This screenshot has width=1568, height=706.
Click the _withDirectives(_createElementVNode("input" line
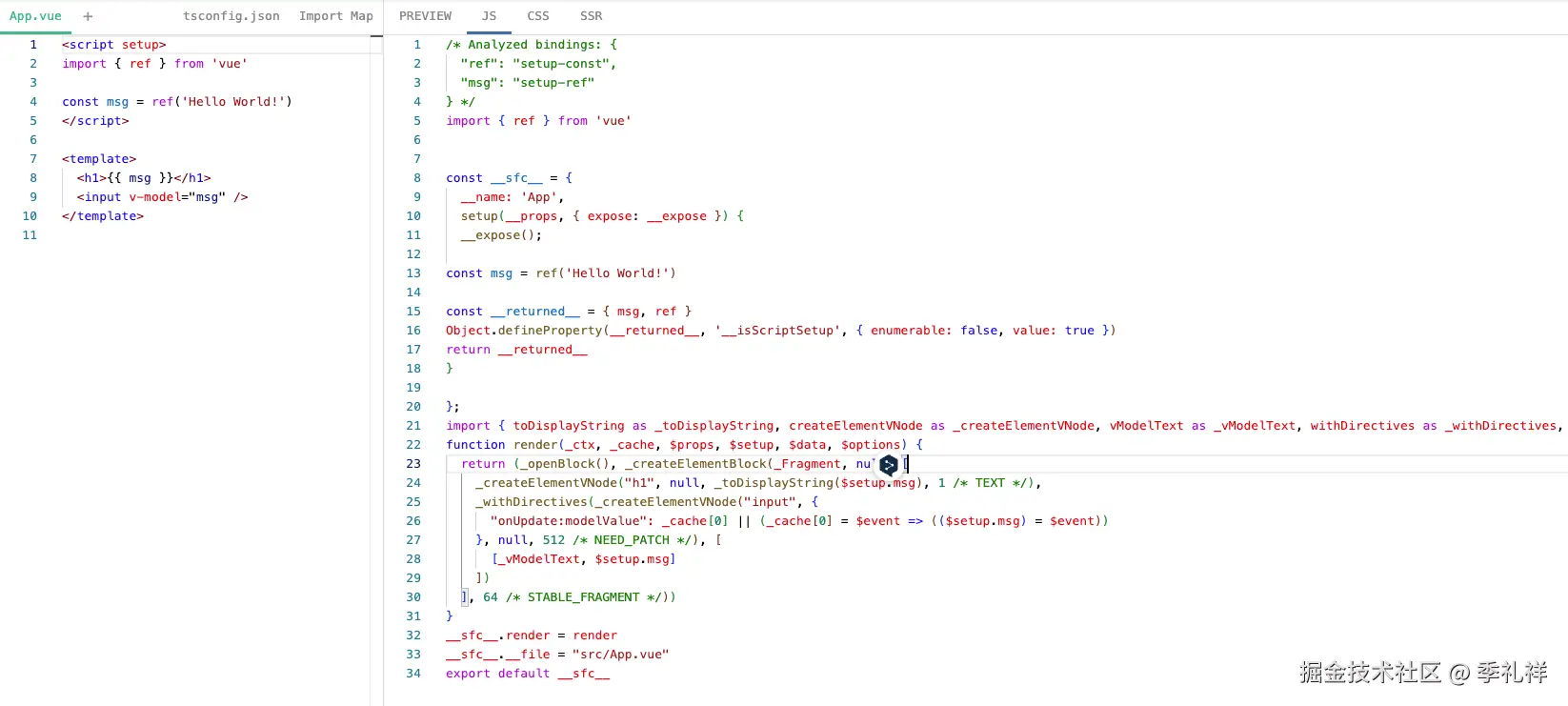coord(647,502)
